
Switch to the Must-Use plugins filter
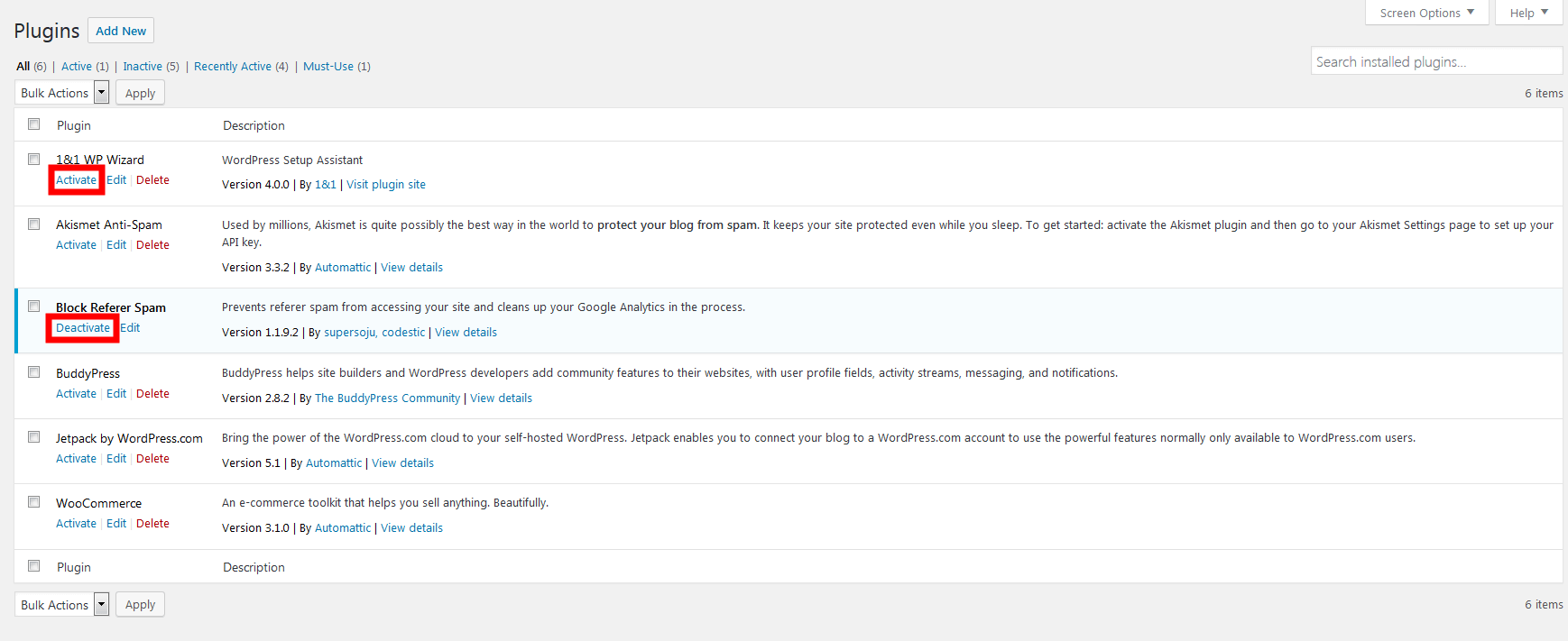pyautogui.click(x=328, y=67)
